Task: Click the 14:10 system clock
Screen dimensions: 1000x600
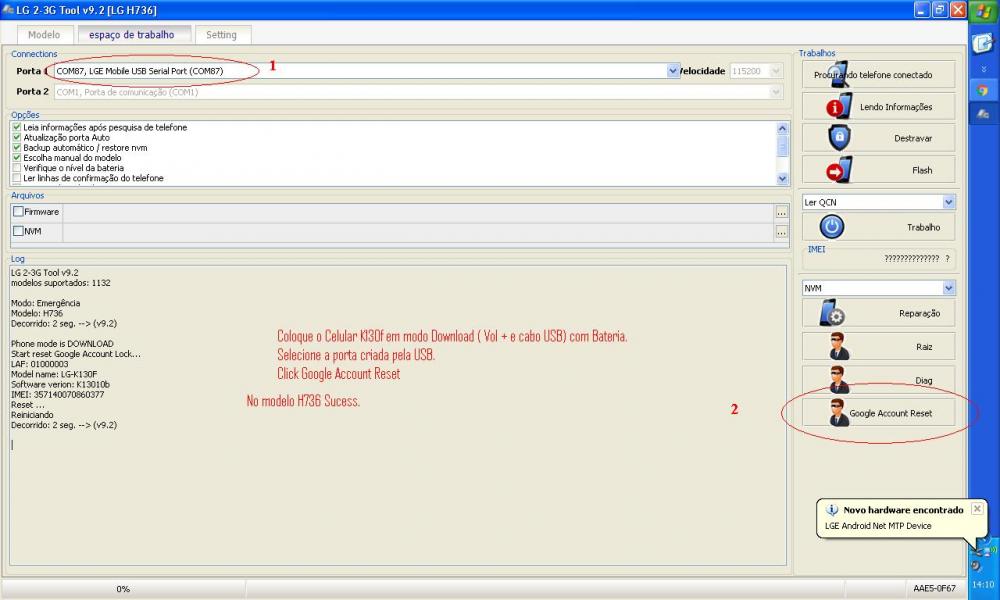Action: pyautogui.click(x=983, y=585)
